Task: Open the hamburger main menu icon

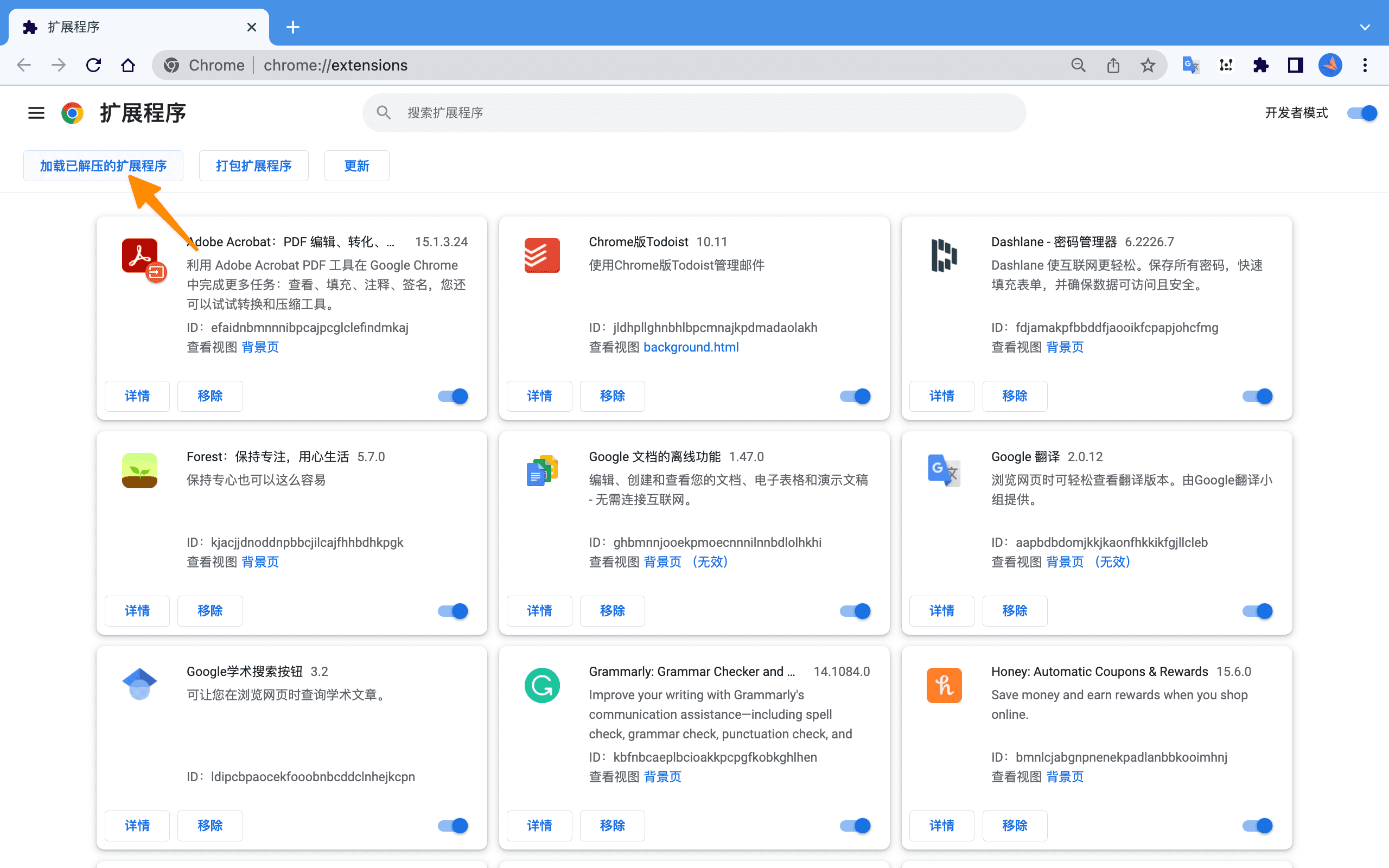Action: click(36, 112)
